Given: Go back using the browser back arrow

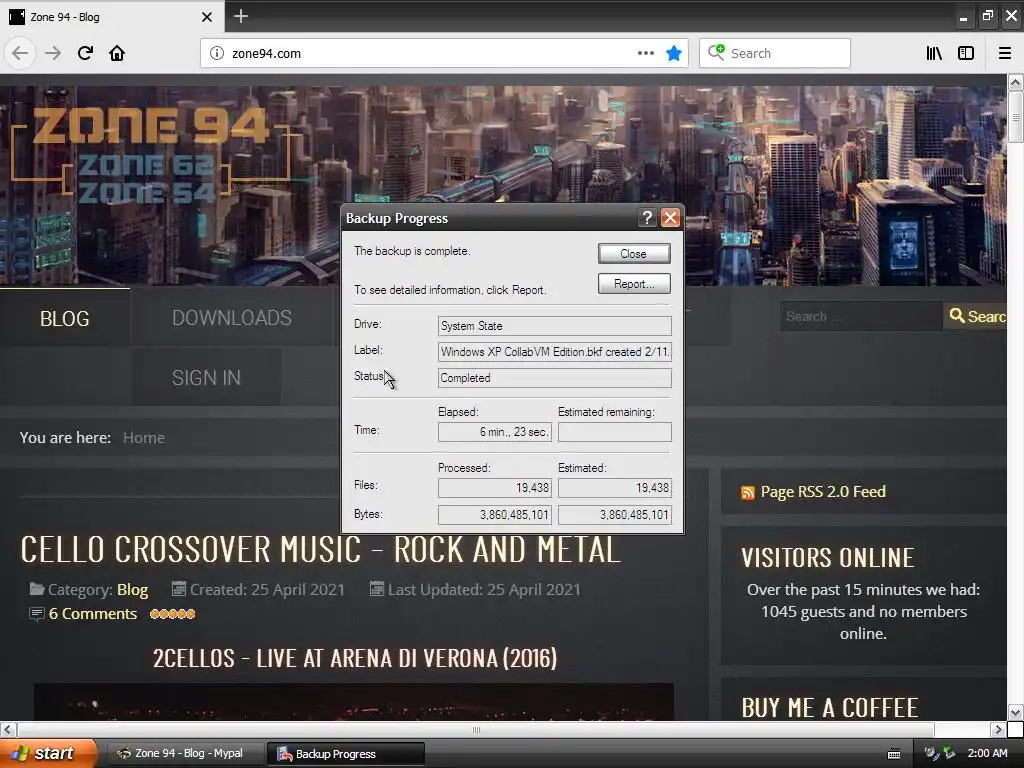Looking at the screenshot, I should pos(20,53).
